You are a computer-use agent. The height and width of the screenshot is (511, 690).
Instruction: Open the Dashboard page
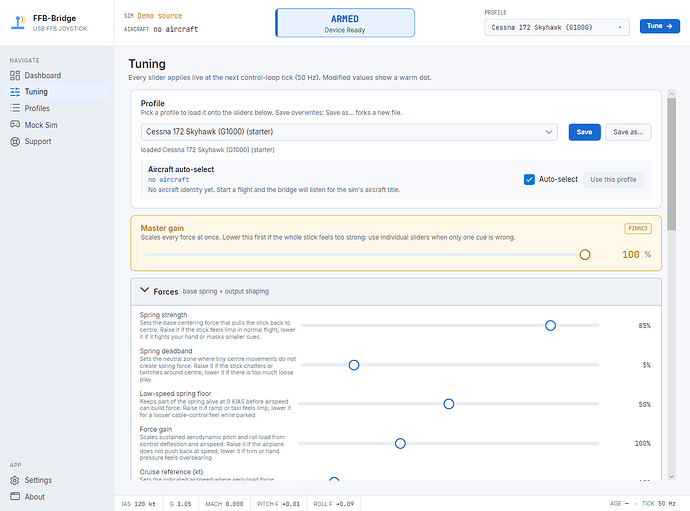(57, 75)
